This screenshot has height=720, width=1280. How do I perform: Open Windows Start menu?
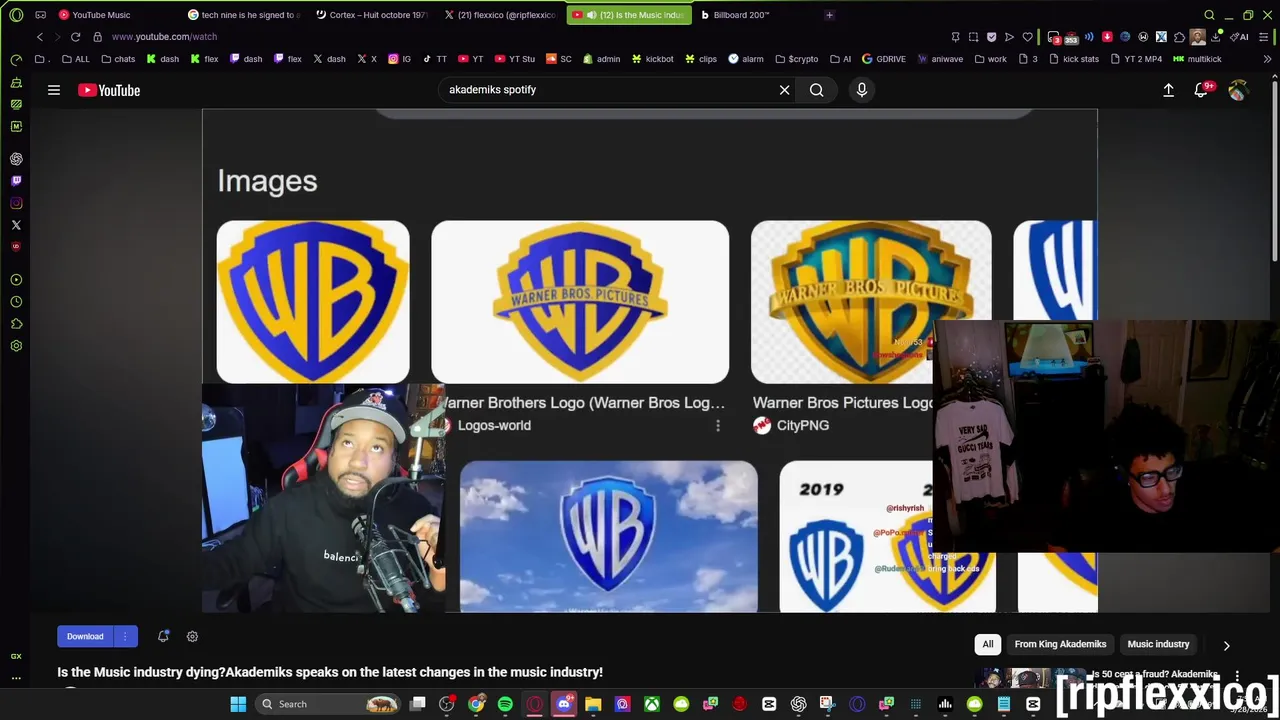point(238,704)
